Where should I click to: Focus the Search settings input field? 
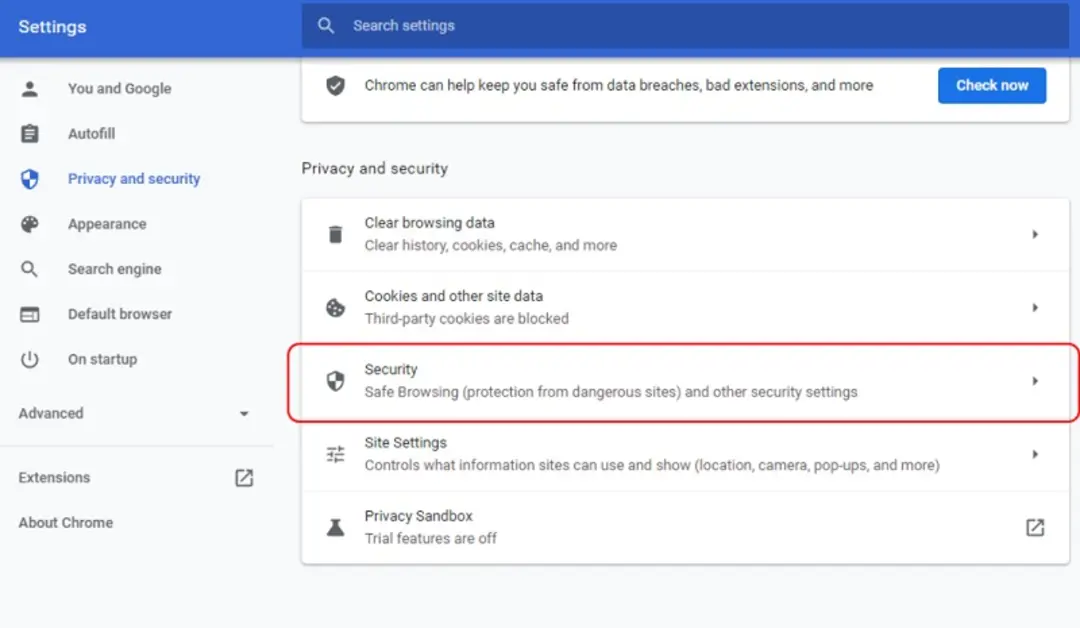tap(685, 26)
